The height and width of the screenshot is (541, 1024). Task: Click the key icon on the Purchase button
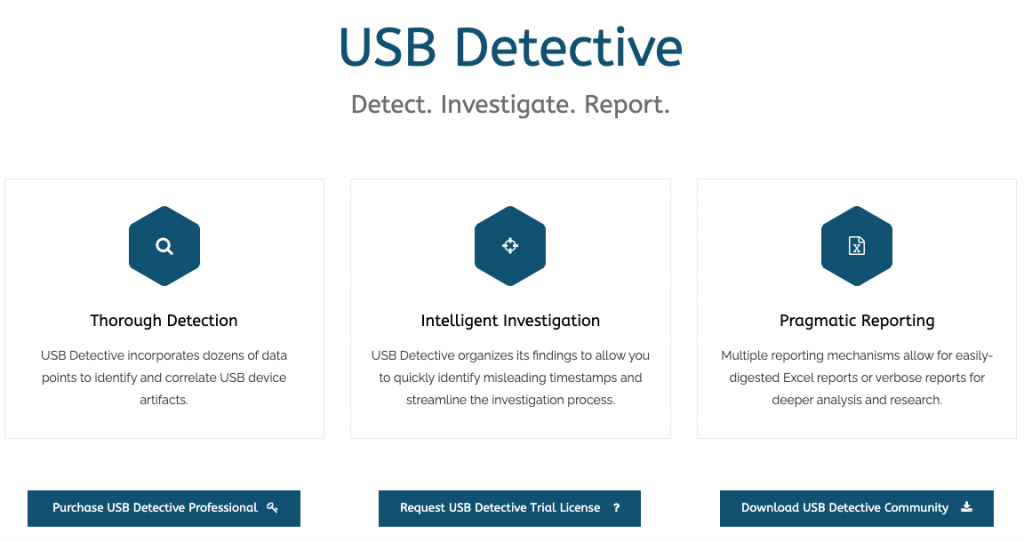click(x=273, y=508)
